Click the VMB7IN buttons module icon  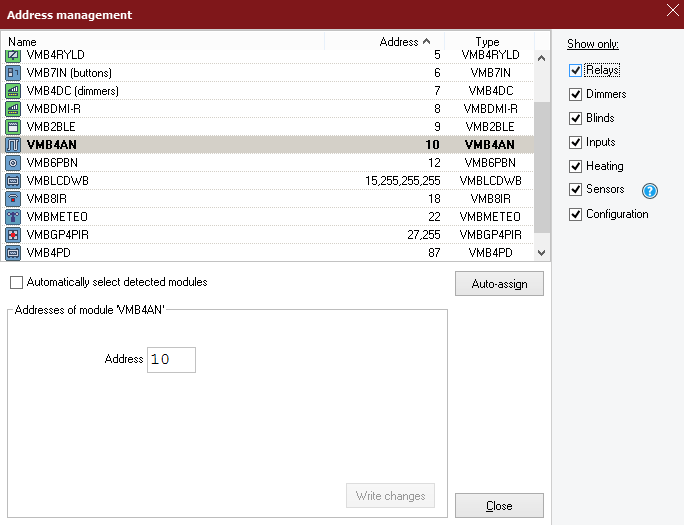coord(14,73)
